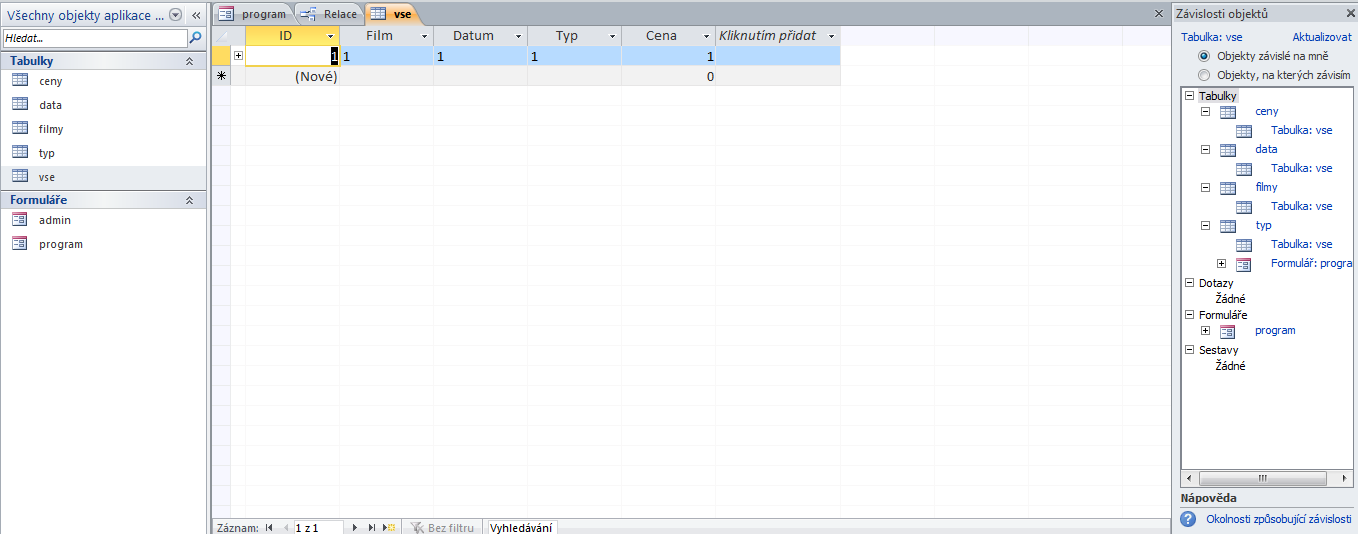Viewport: 1358px width, 534px height.
Task: Open the Film column dropdown arrow
Action: coord(424,36)
